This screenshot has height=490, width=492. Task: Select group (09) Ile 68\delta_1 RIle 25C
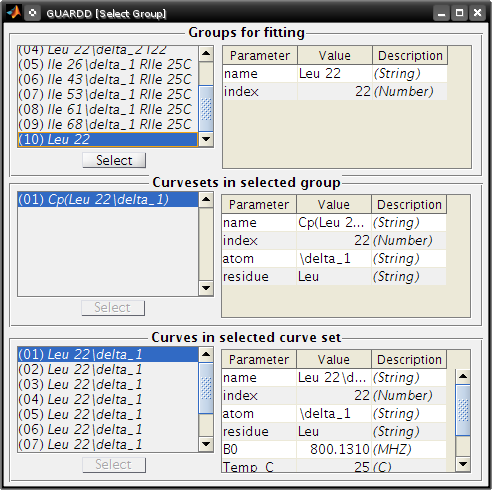pyautogui.click(x=108, y=124)
